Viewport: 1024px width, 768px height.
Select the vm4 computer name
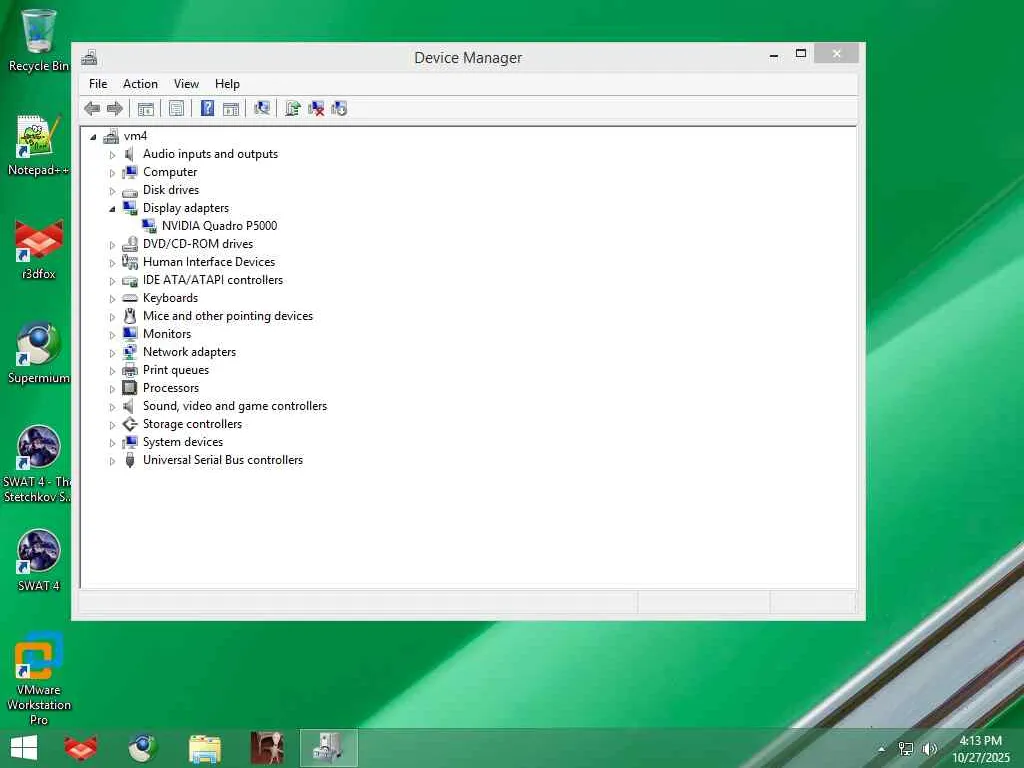135,136
